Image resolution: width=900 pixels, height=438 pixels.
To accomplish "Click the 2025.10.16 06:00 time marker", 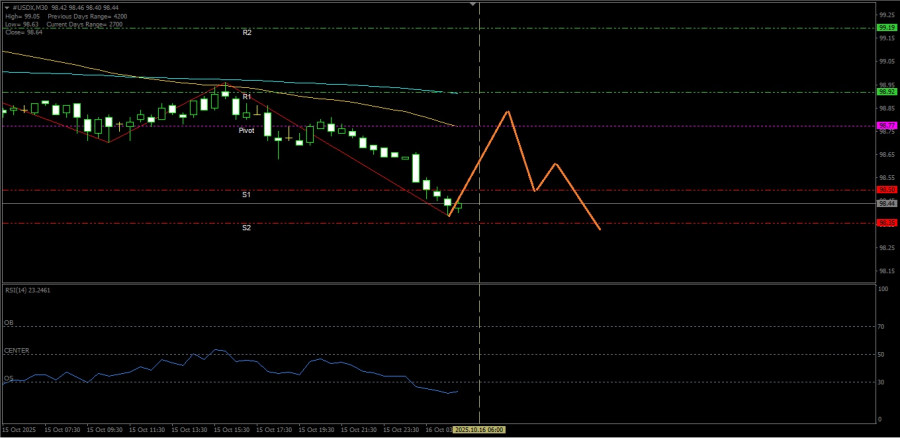I will pos(480,429).
